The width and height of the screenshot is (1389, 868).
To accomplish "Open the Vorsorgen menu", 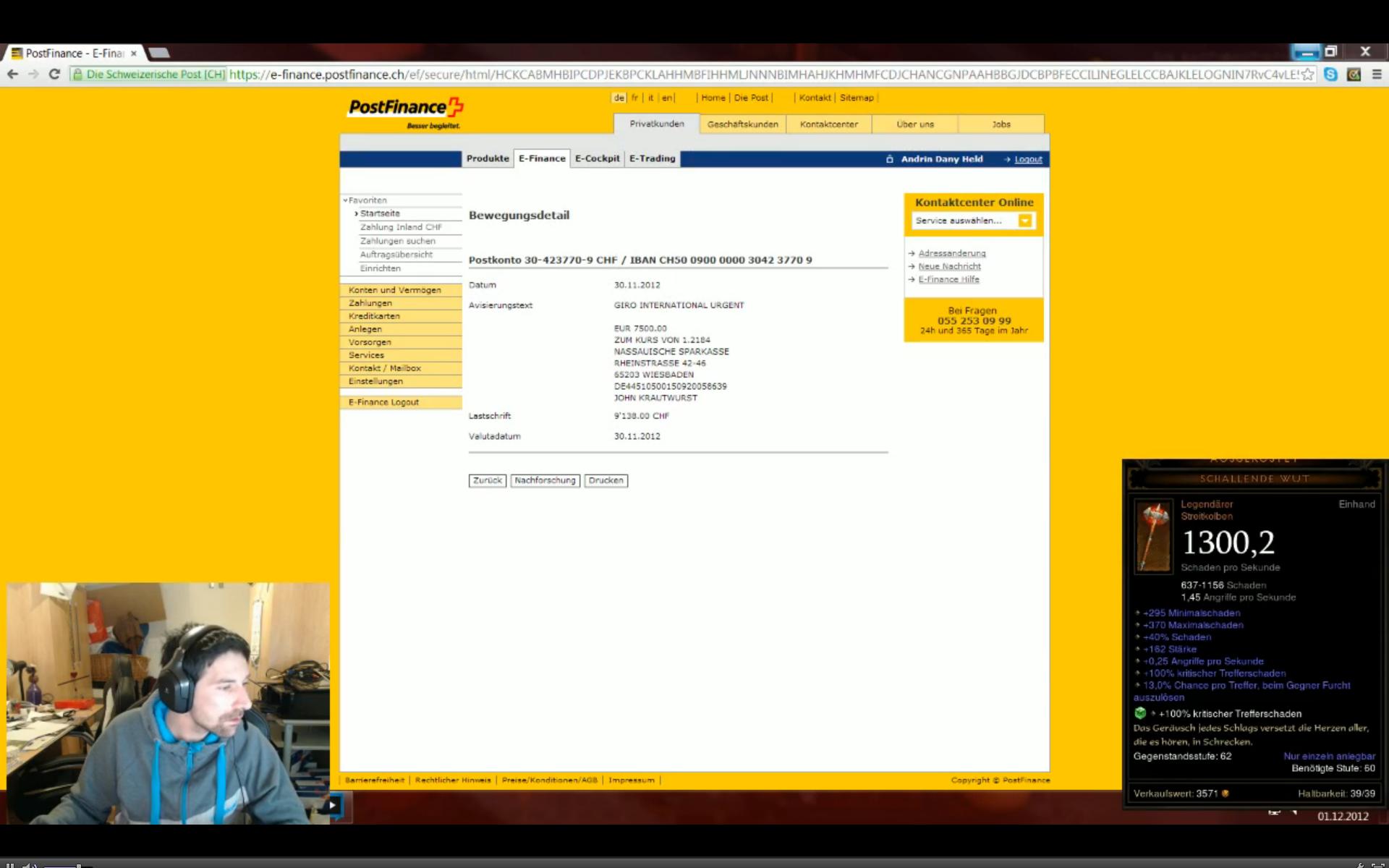I will point(401,342).
